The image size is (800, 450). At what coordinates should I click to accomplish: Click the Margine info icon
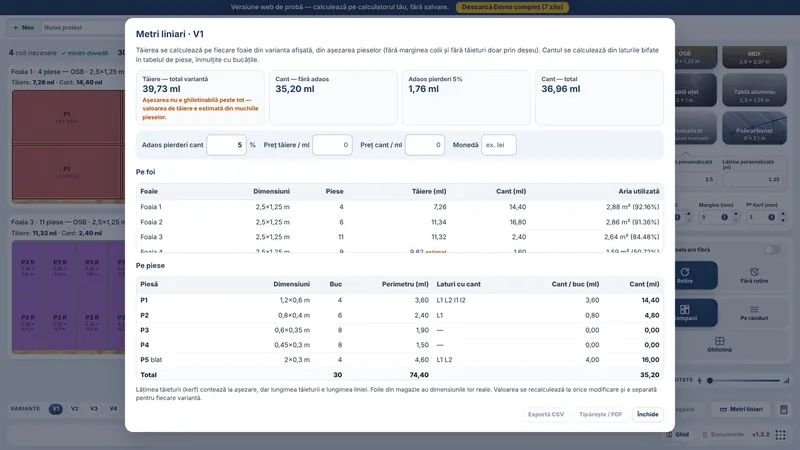point(724,217)
